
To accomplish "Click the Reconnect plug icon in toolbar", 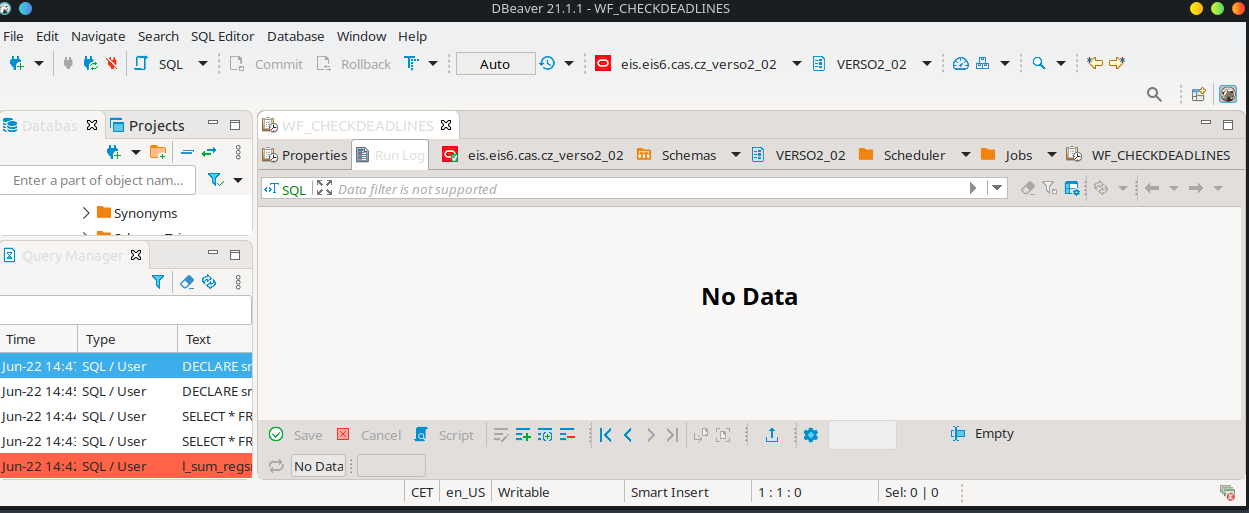I will click(90, 63).
